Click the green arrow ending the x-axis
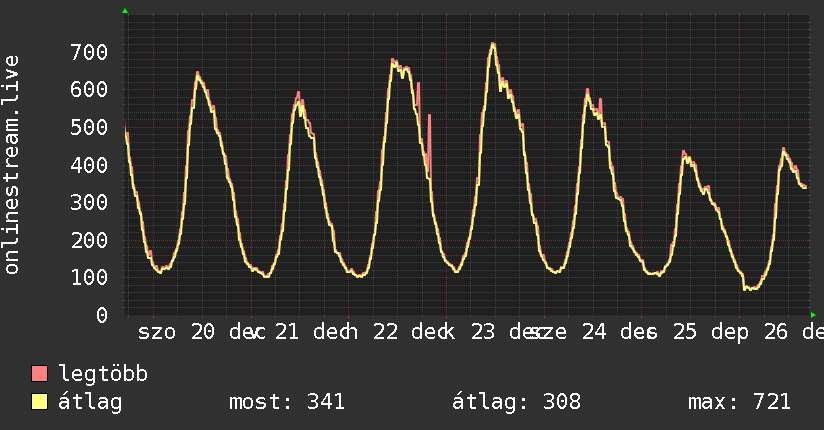Image resolution: width=824 pixels, height=430 pixels. [813, 315]
